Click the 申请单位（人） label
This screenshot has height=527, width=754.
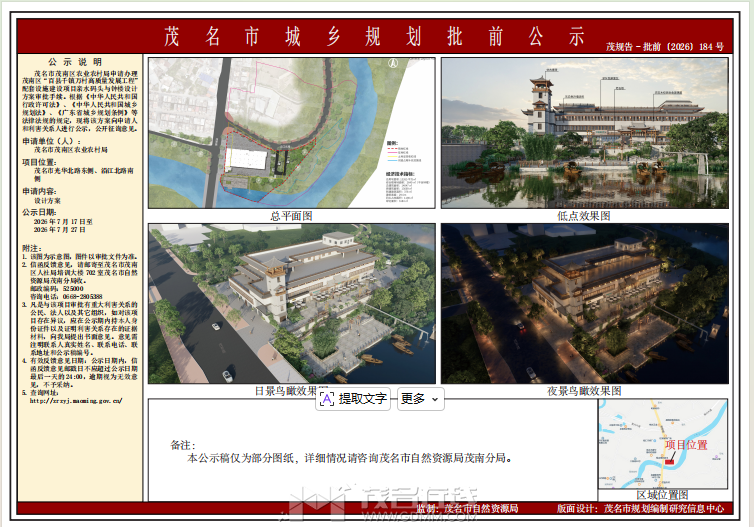51,141
